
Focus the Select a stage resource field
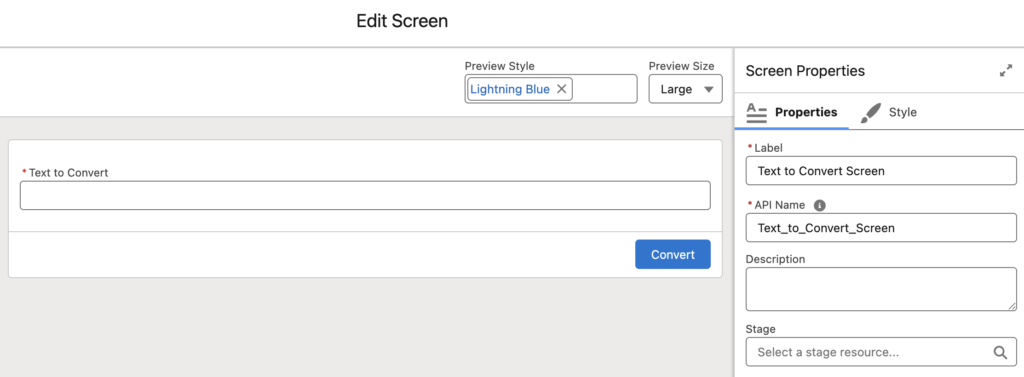[x=881, y=352]
